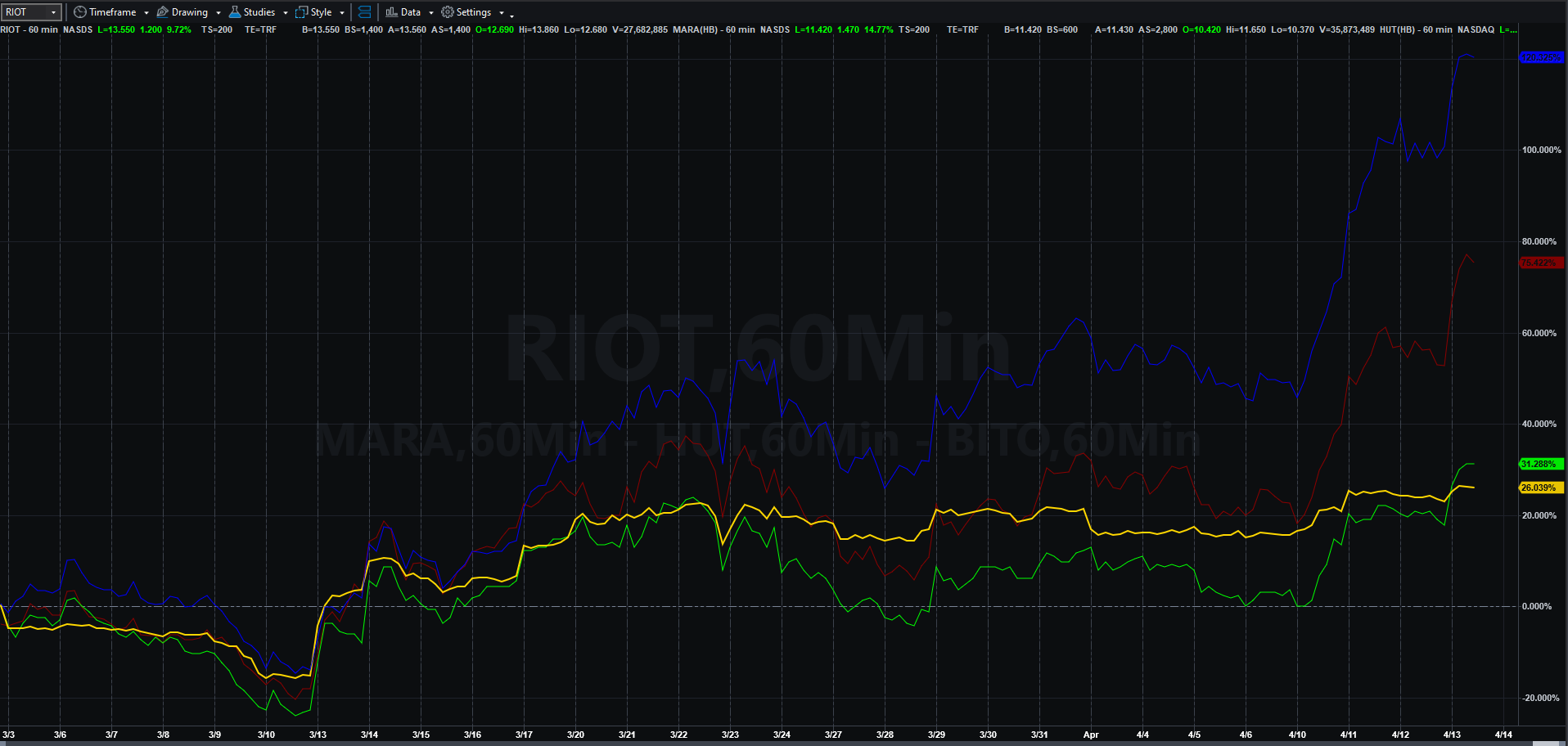Click RIOT last price 'L=13.550'

pyautogui.click(x=116, y=29)
